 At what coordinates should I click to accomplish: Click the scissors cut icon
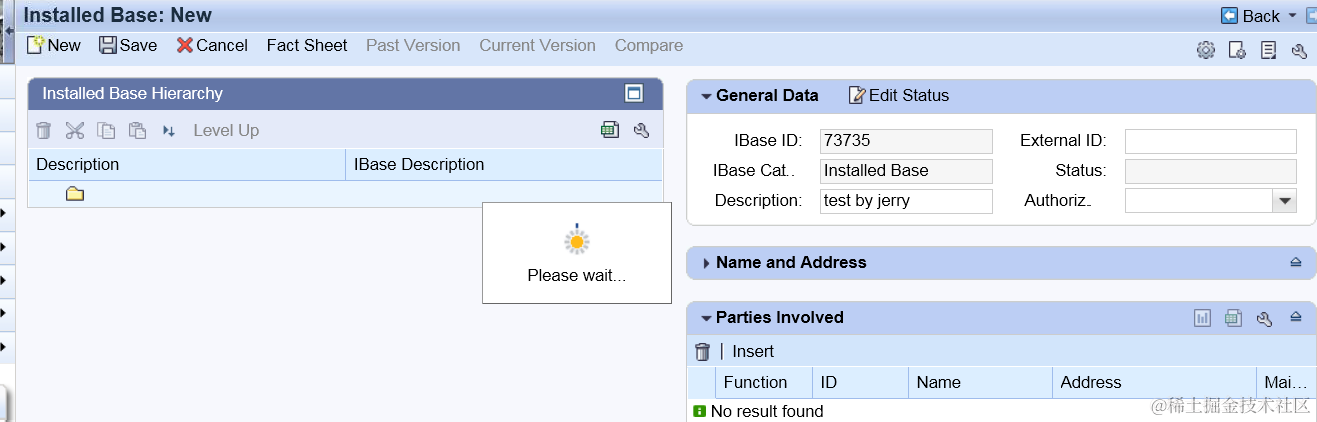click(75, 130)
